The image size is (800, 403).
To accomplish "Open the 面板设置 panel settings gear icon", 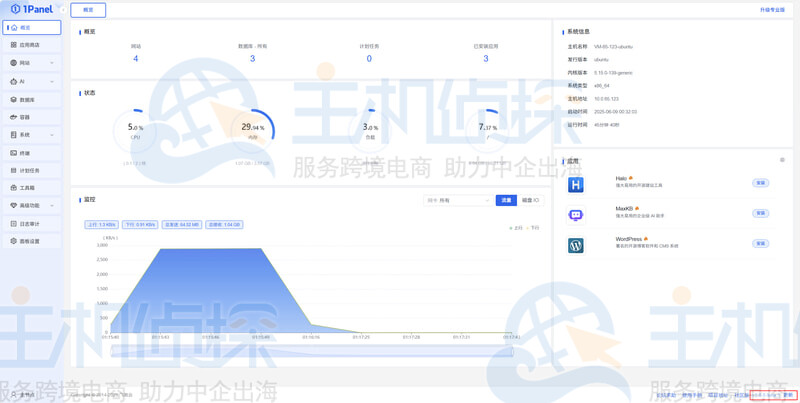I will pos(14,241).
